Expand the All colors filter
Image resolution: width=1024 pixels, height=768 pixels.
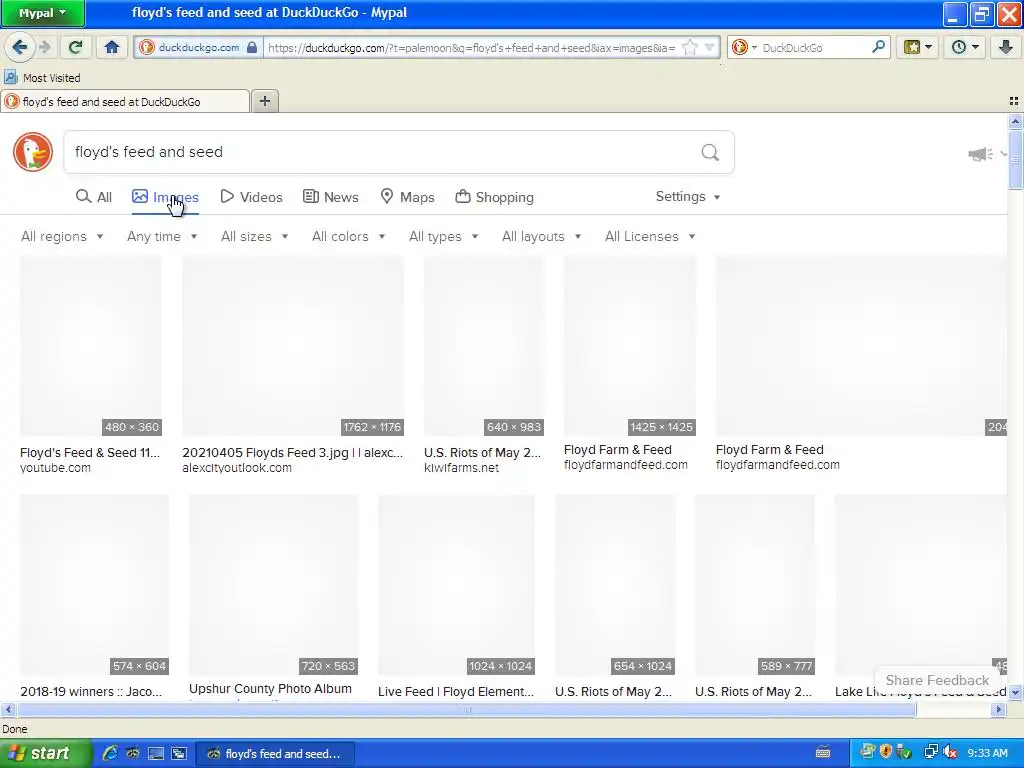[349, 236]
